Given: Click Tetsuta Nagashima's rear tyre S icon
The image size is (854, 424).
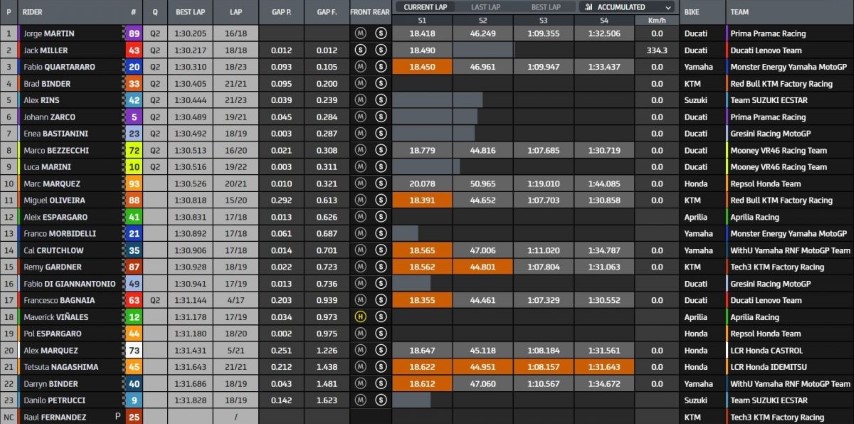Looking at the screenshot, I should pyautogui.click(x=381, y=367).
